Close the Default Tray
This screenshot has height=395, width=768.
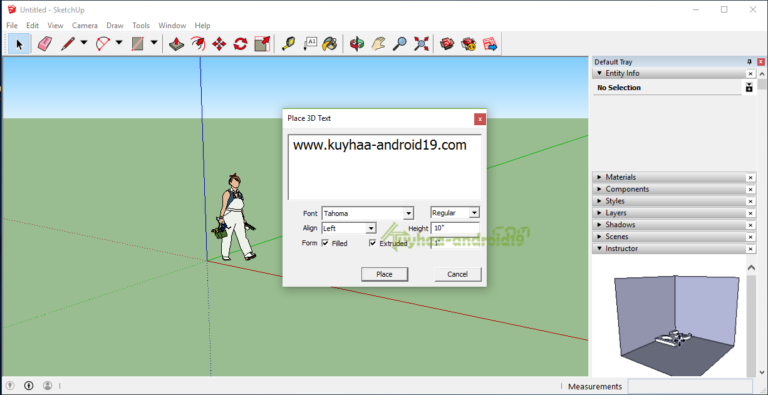[x=761, y=62]
